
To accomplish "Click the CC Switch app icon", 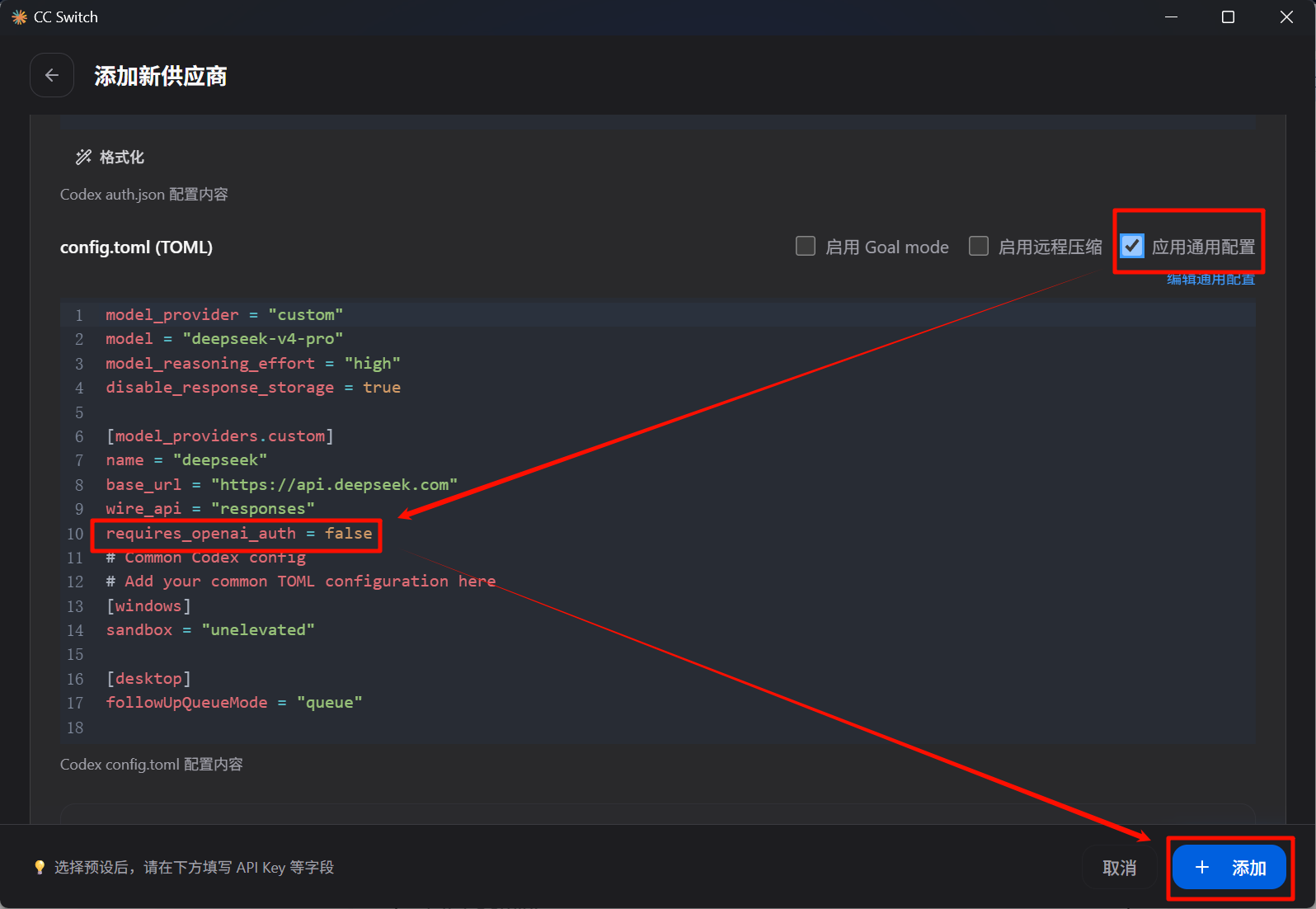I will (19, 17).
